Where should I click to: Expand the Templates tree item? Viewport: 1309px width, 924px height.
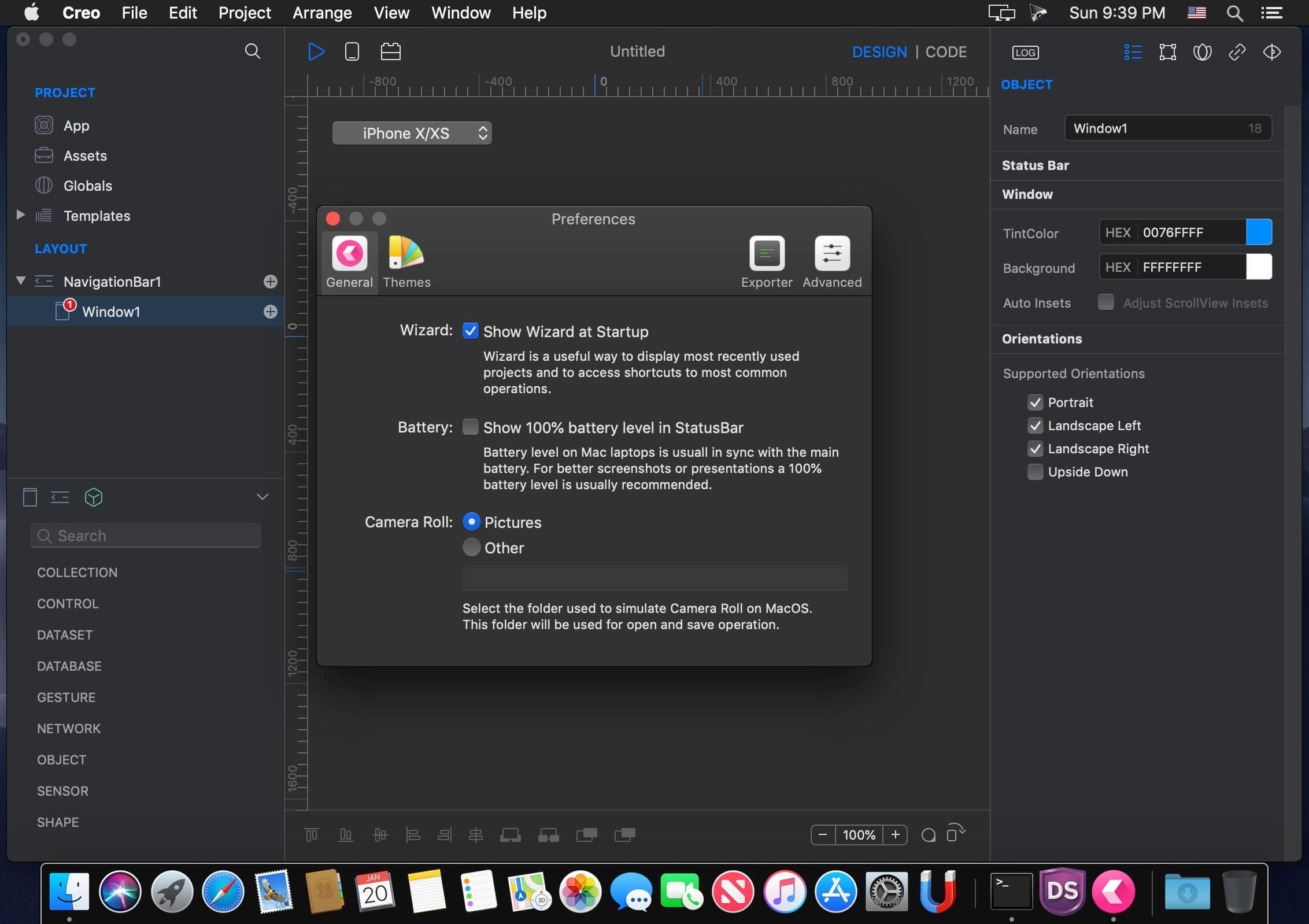(21, 215)
